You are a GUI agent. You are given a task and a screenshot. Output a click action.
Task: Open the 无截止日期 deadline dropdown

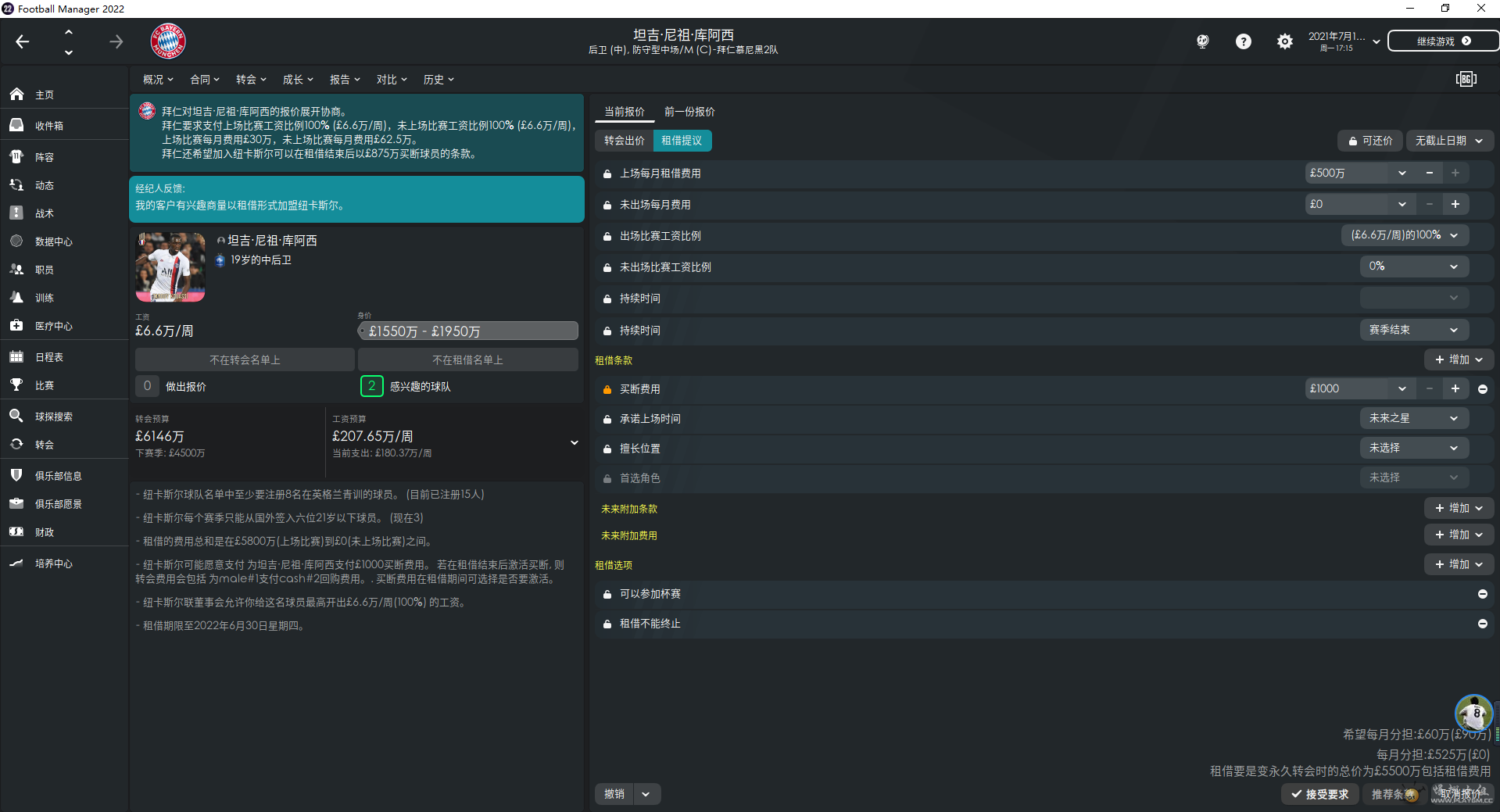(x=1448, y=141)
